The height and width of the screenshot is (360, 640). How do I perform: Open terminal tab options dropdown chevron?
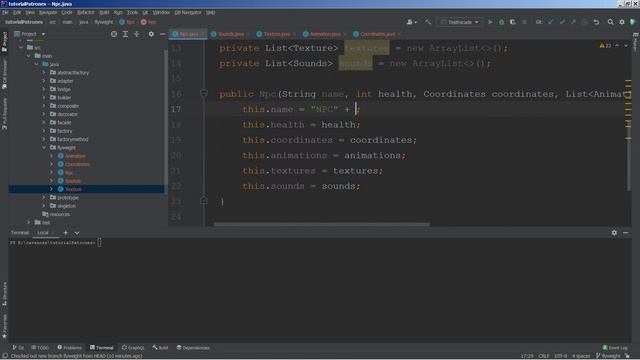pyautogui.click(x=77, y=233)
